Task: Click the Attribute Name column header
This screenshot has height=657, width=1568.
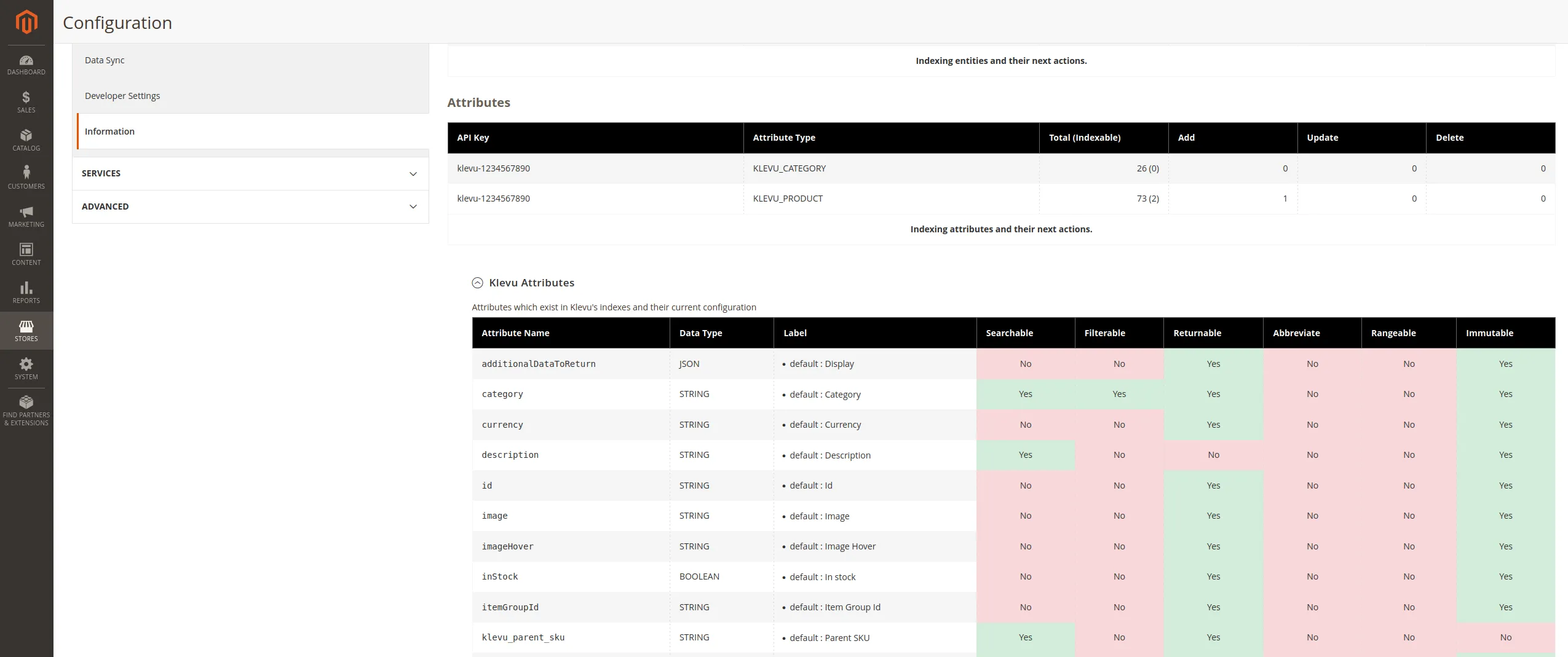Action: click(571, 333)
